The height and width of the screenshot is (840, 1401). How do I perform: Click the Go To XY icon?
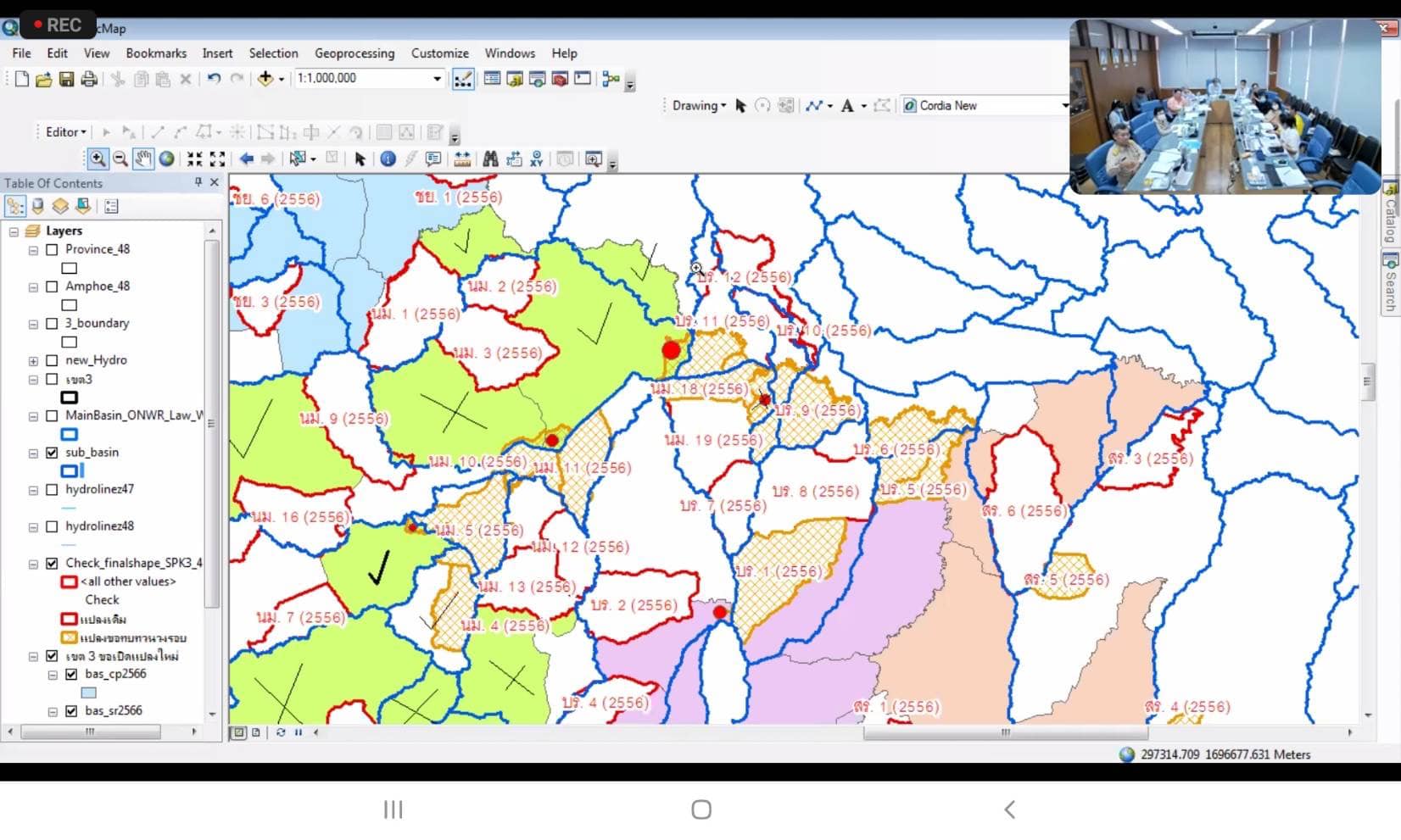[x=536, y=159]
